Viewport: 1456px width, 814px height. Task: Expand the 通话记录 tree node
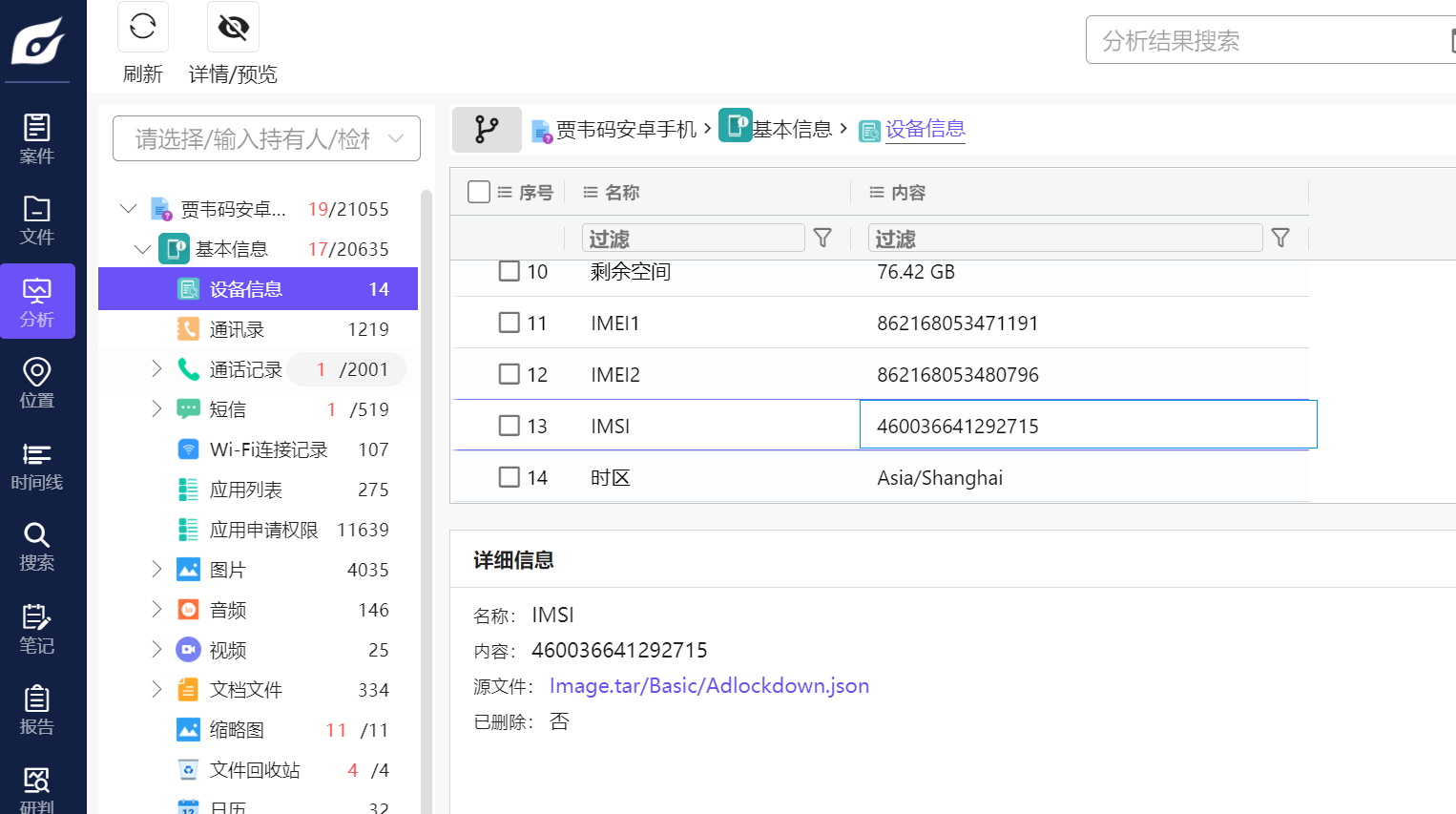[x=156, y=369]
